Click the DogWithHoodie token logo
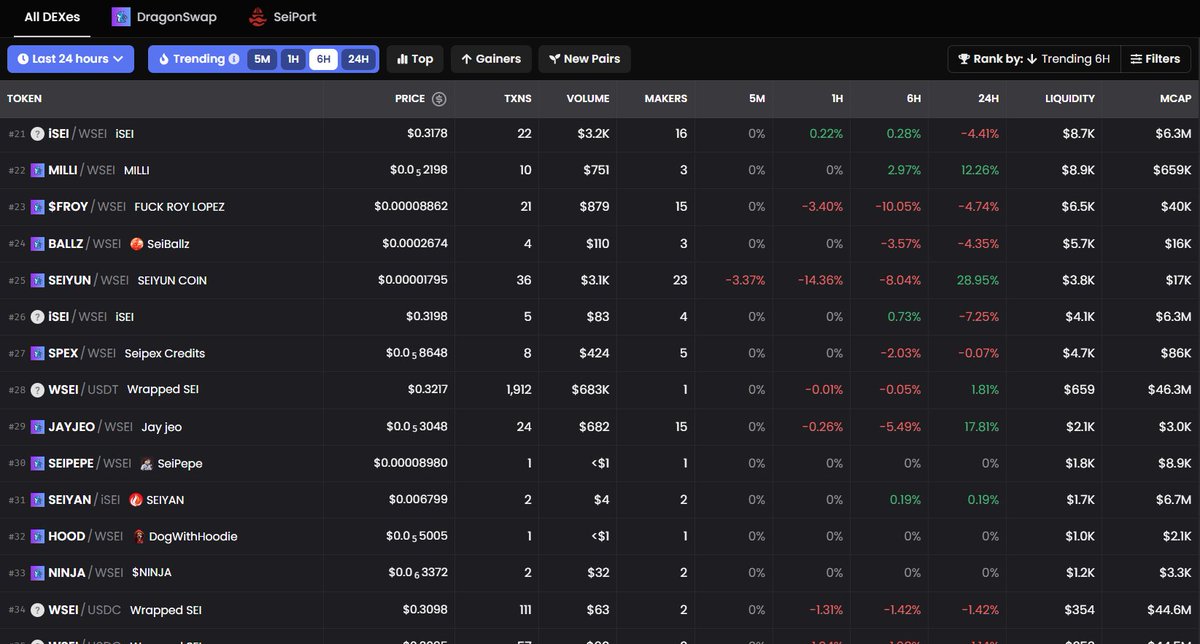The image size is (1200, 644). (138, 537)
